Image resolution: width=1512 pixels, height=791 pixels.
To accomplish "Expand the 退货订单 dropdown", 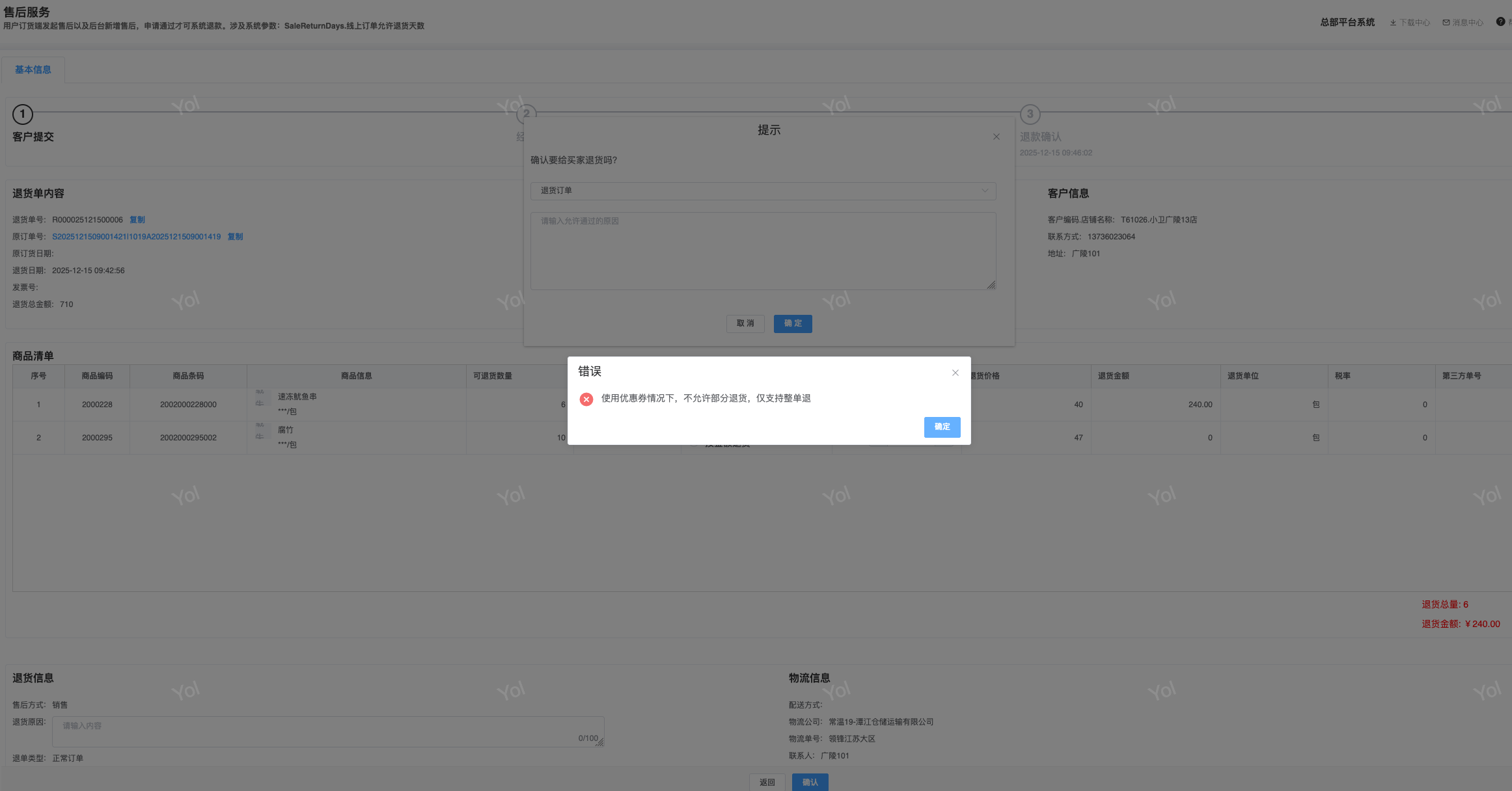I will click(763, 191).
